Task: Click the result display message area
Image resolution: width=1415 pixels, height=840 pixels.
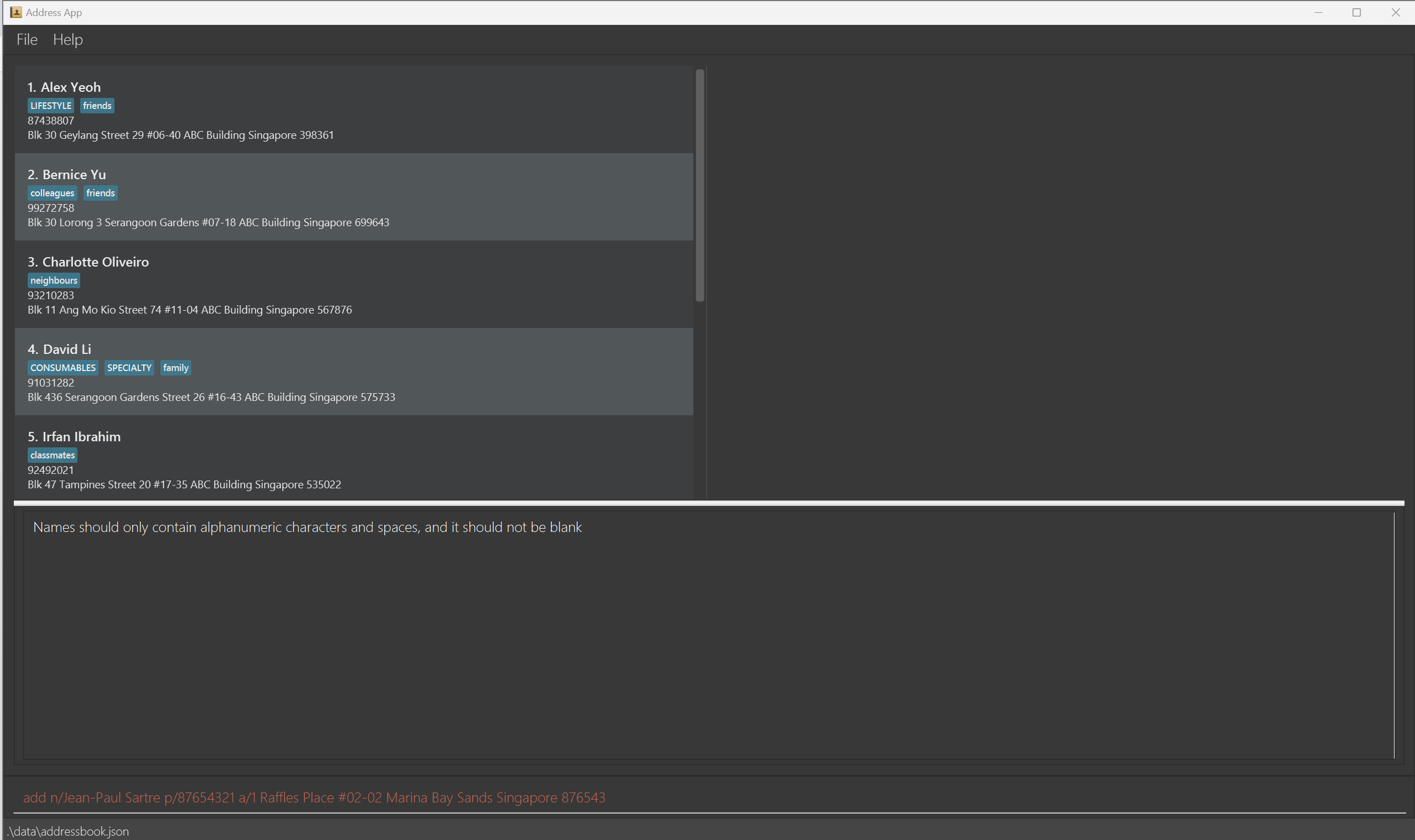Action: [708, 634]
